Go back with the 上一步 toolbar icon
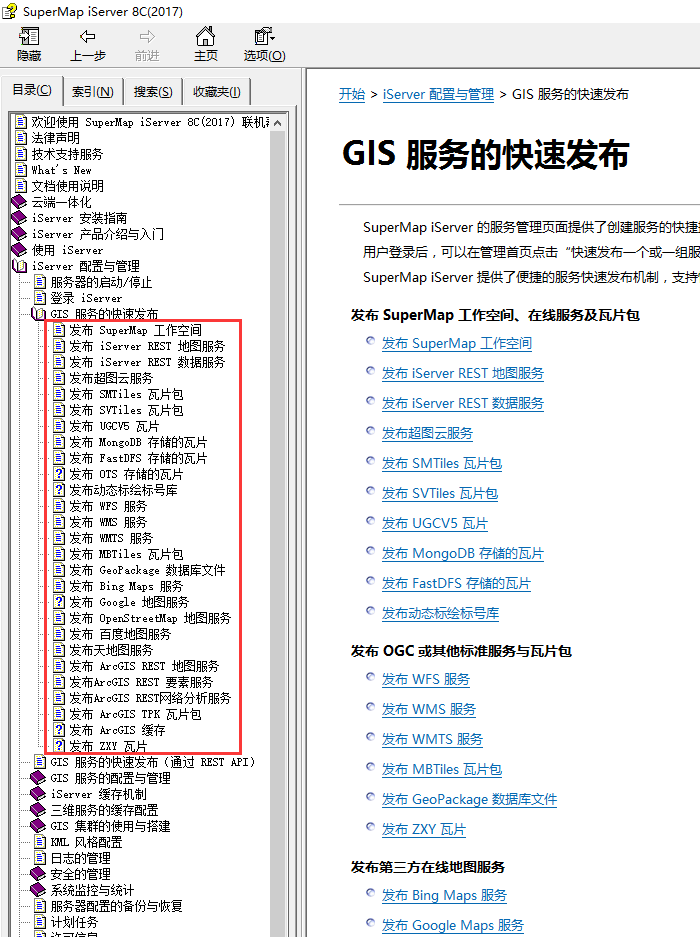This screenshot has width=700, height=937. click(x=88, y=45)
